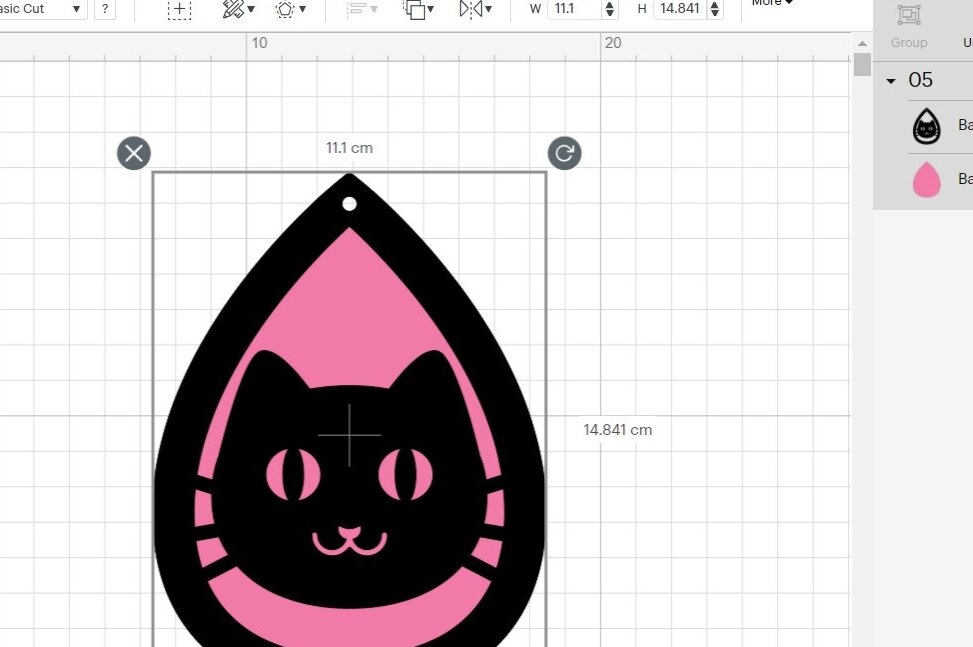The image size is (973, 647).
Task: Open the Edit pencil tool menu
Action: coord(238,9)
